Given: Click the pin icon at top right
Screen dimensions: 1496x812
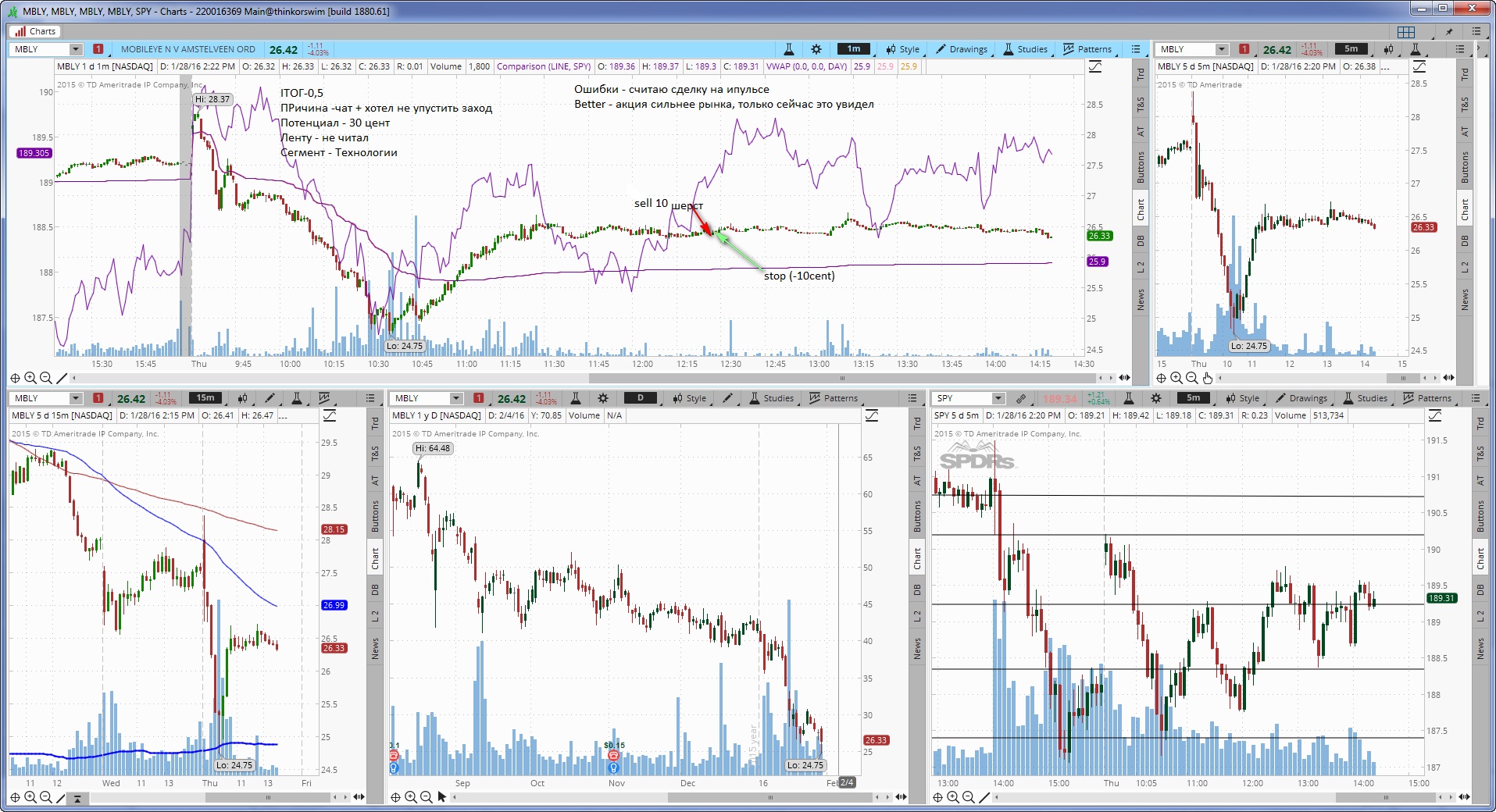Looking at the screenshot, I should (1450, 31).
